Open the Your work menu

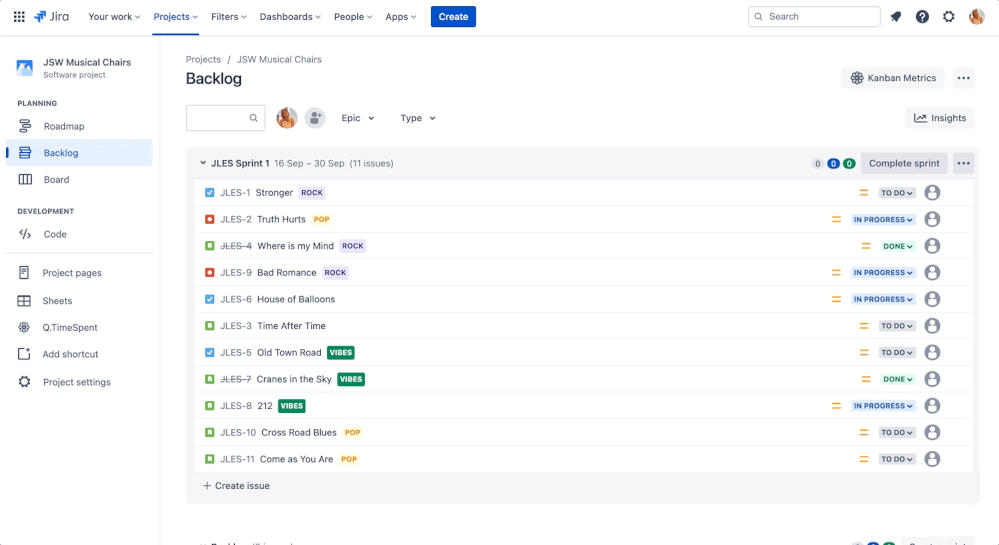tap(114, 17)
